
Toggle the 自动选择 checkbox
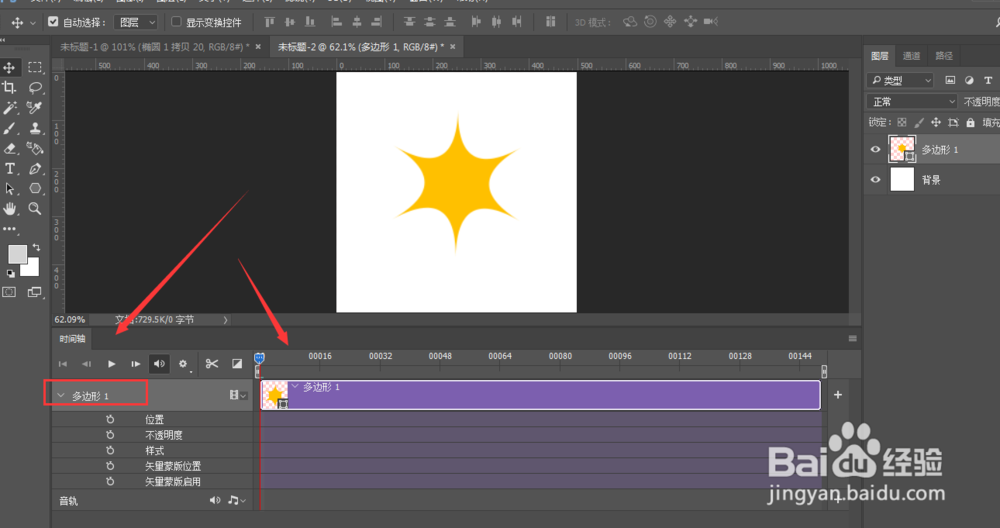point(53,22)
